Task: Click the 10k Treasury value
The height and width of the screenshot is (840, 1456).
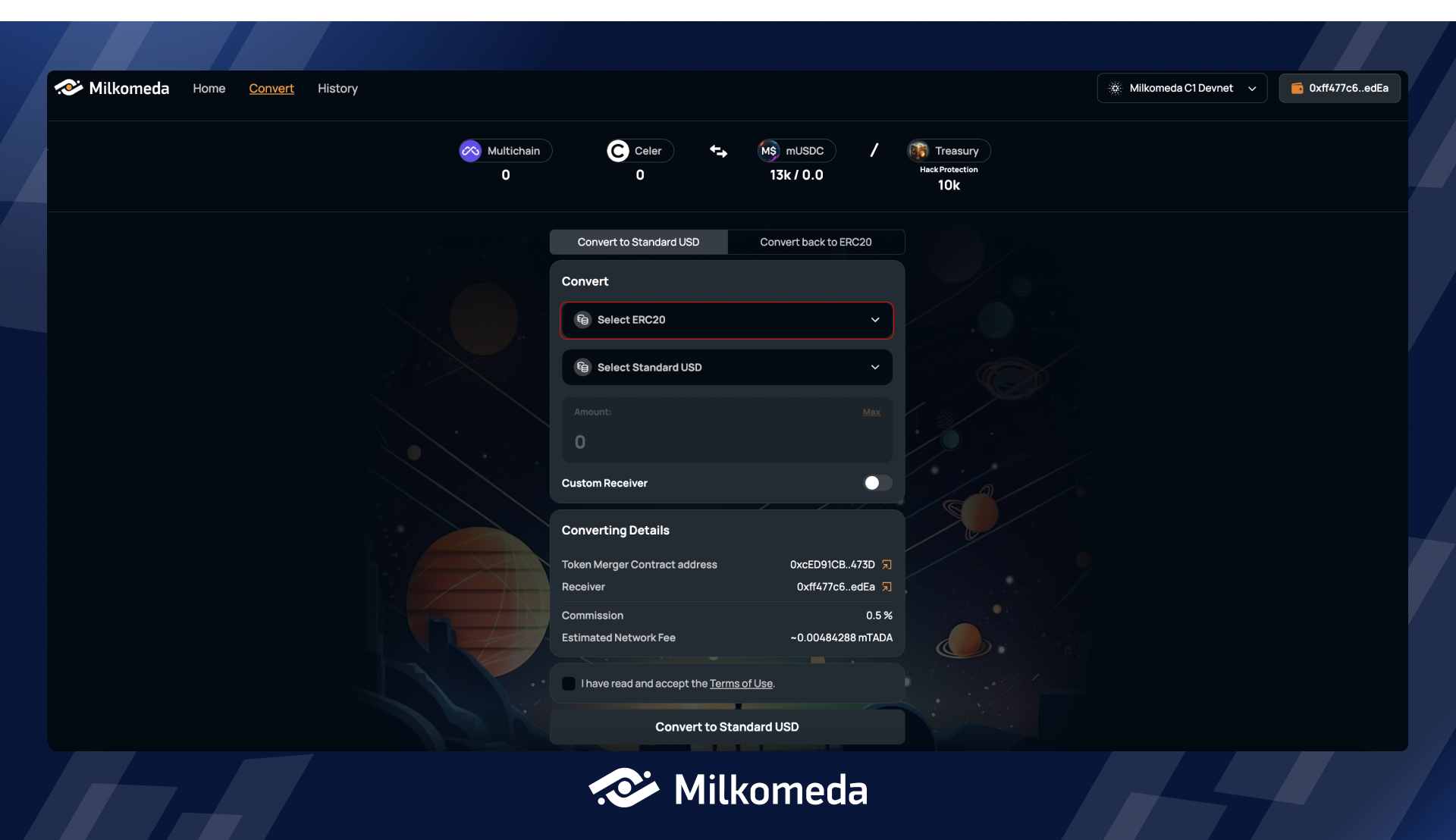Action: click(949, 186)
